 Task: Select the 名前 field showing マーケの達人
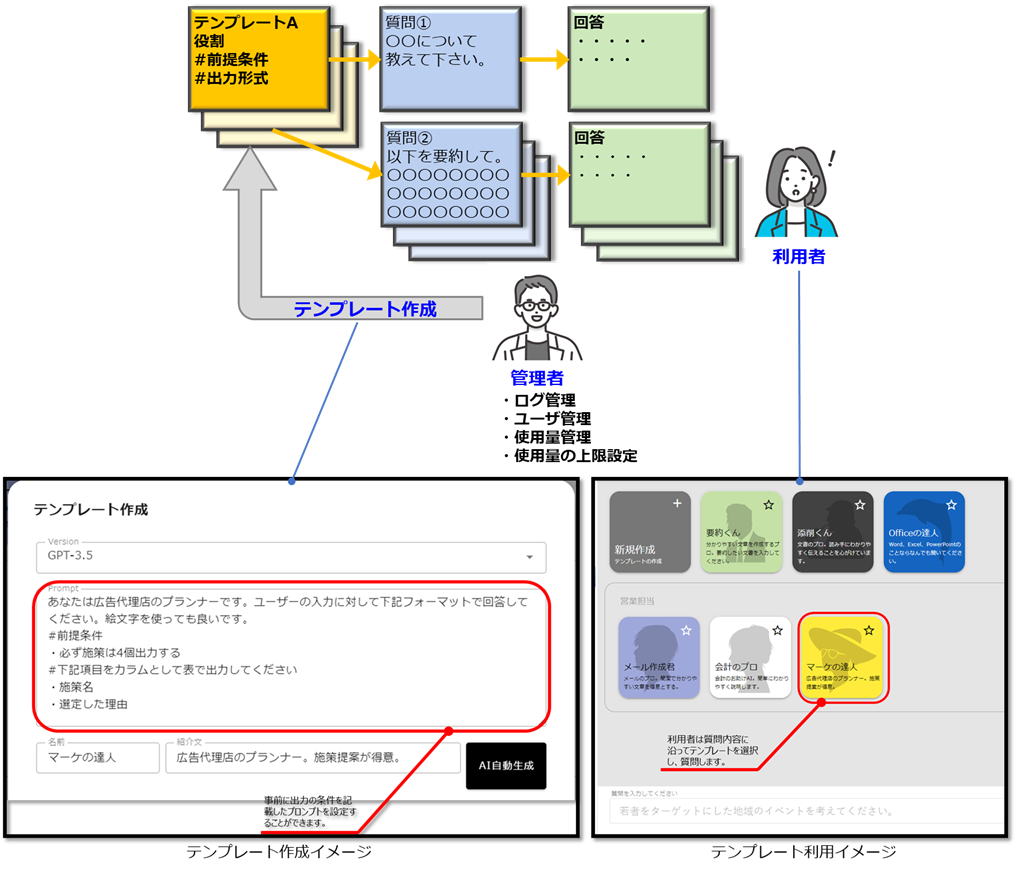[x=97, y=758]
